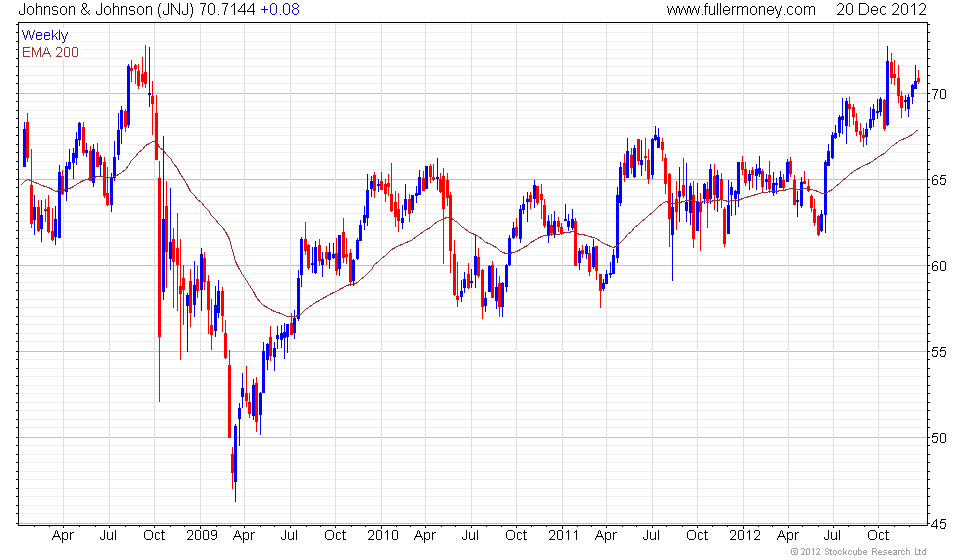This screenshot has height=560, width=980.
Task: Click the 60 price axis label
Action: (939, 266)
